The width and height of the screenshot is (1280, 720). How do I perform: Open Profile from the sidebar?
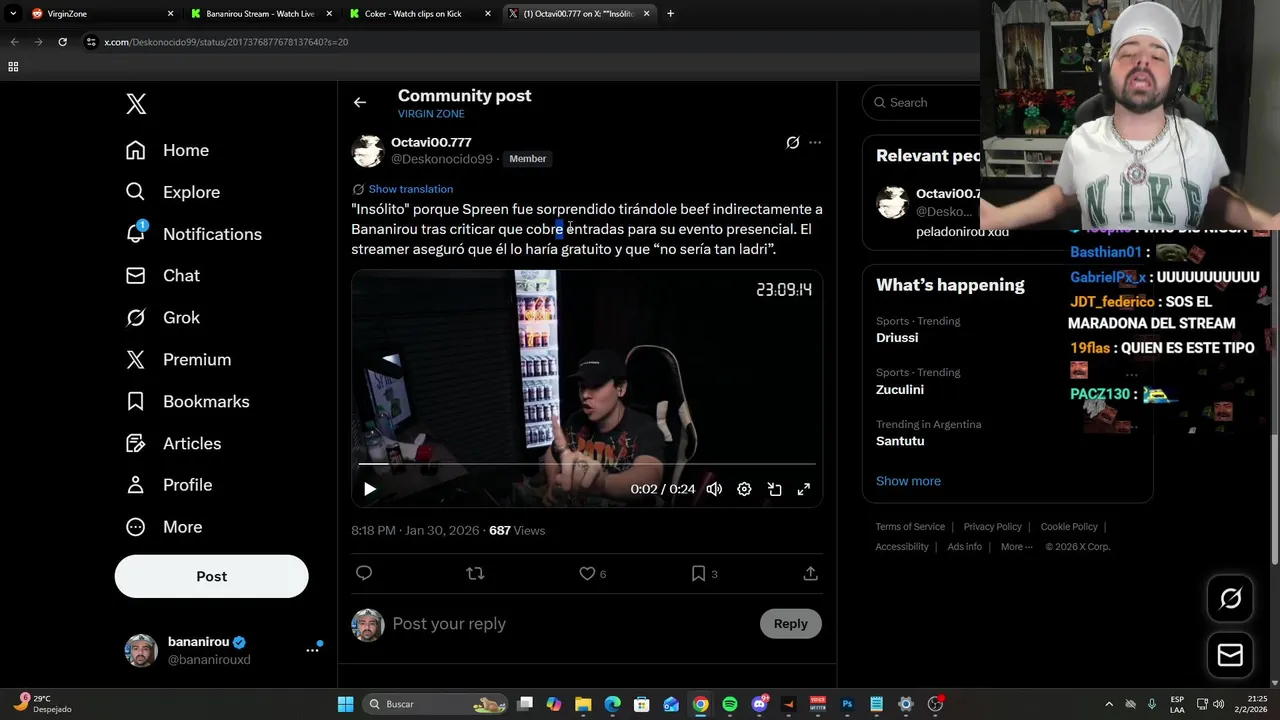pyautogui.click(x=169, y=485)
